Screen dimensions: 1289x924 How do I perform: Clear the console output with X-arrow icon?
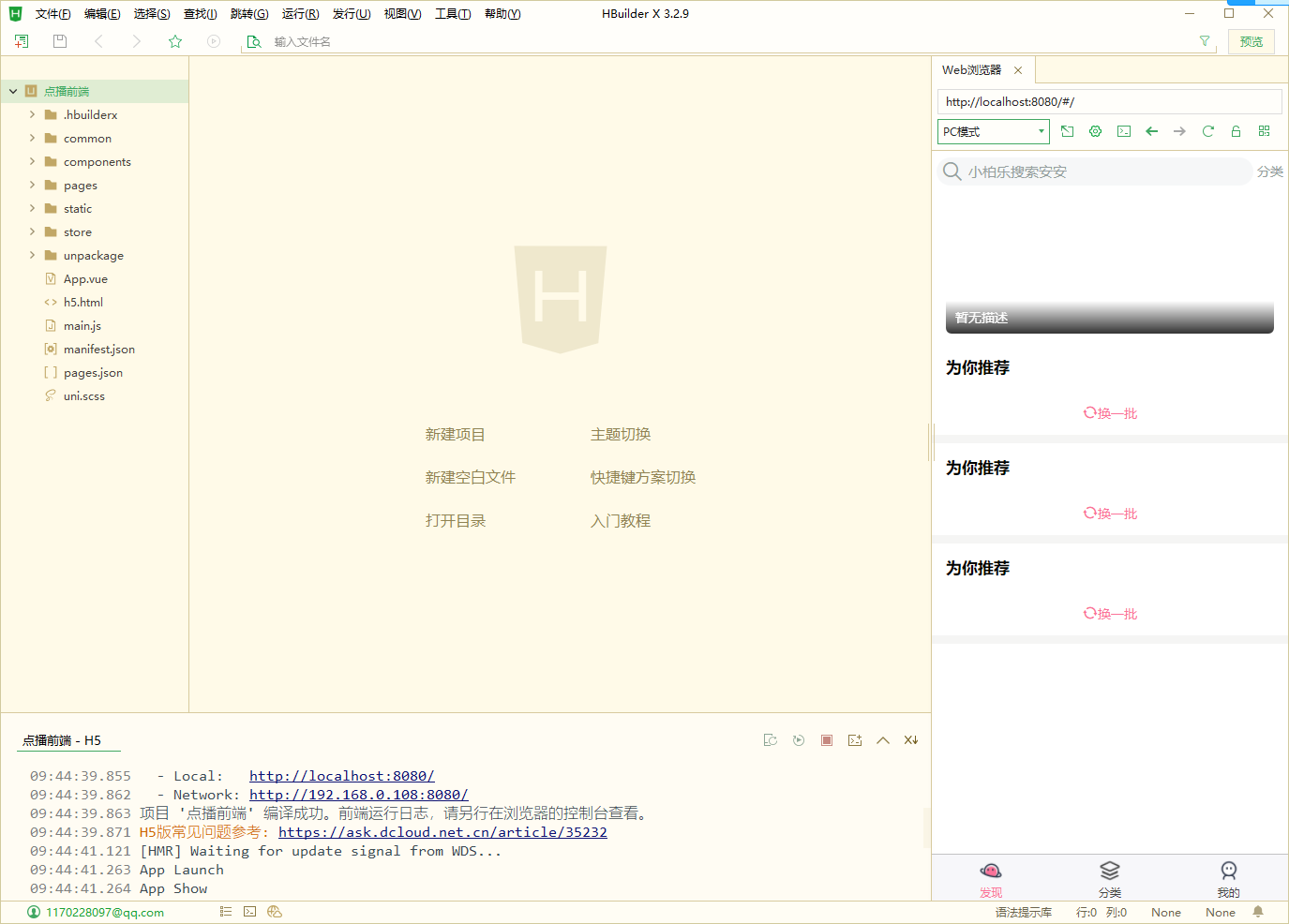911,740
